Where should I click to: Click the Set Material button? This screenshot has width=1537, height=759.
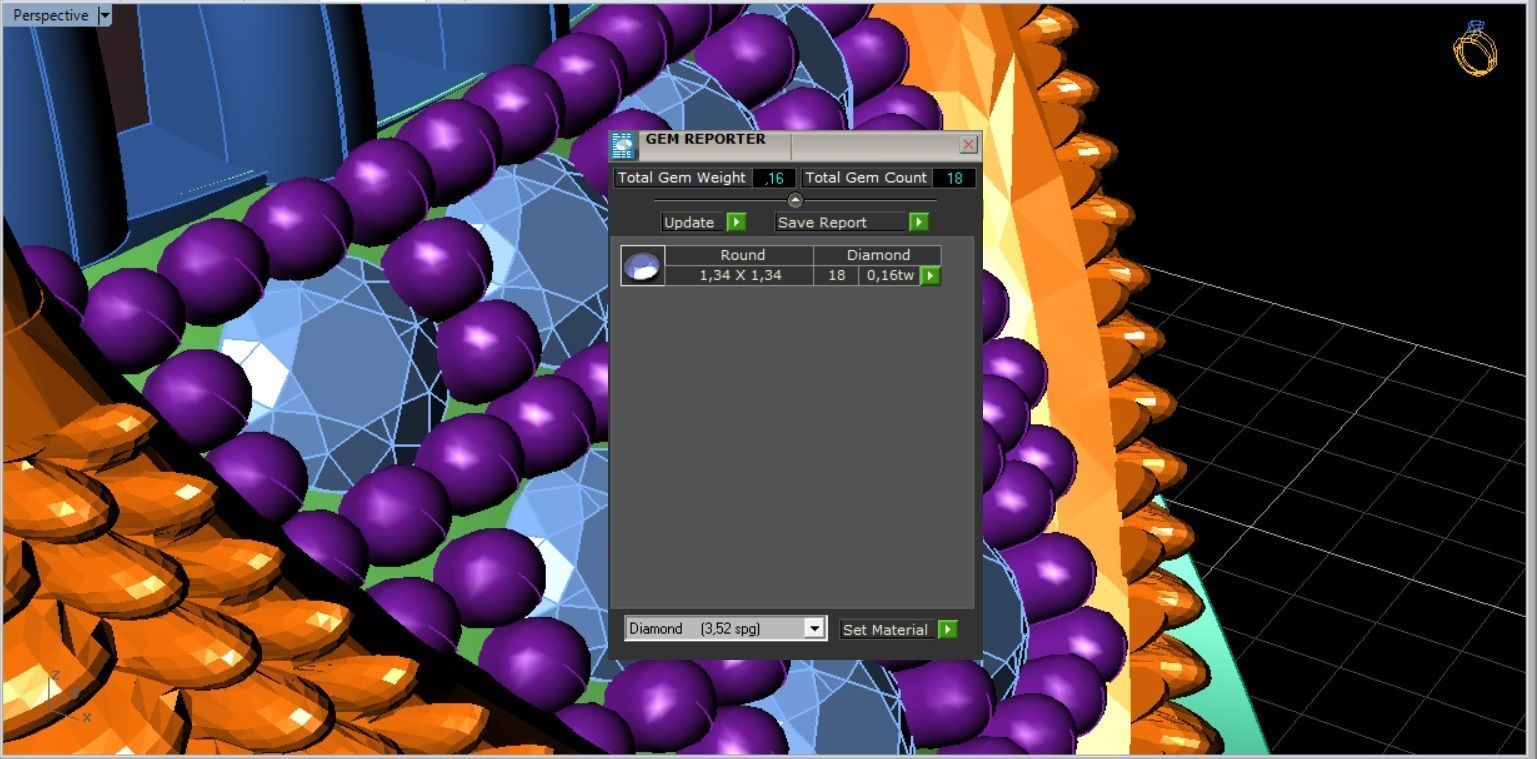pyautogui.click(x=885, y=629)
